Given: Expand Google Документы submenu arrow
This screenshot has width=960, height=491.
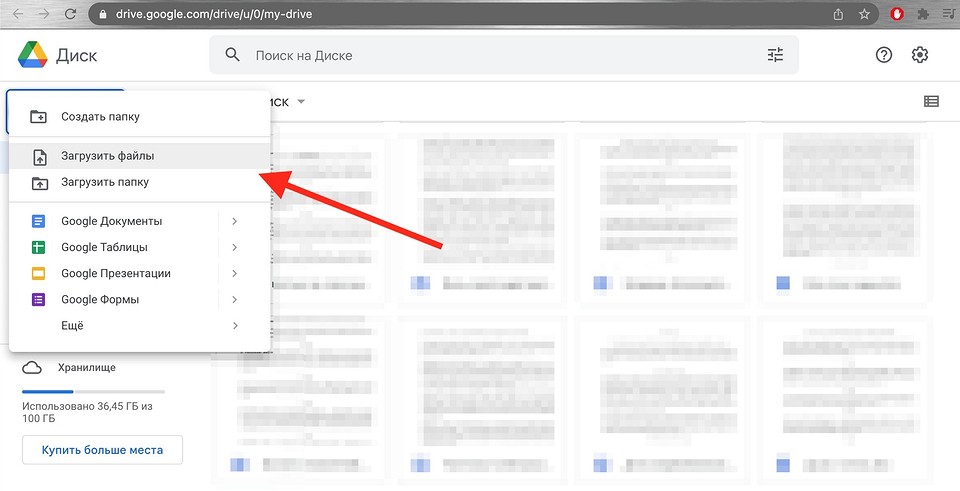Looking at the screenshot, I should click(234, 221).
